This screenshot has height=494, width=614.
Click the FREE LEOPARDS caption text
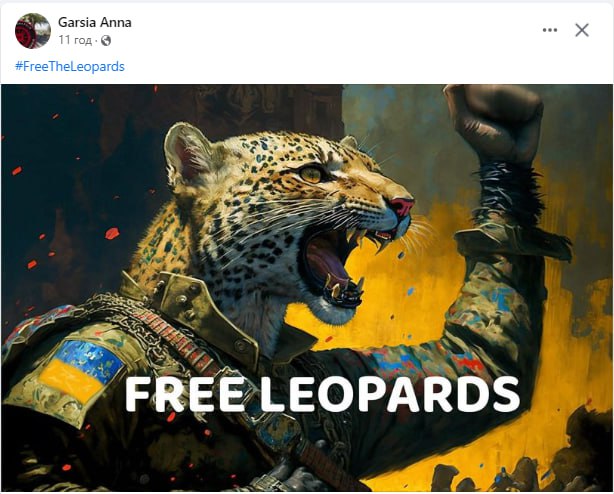coord(322,393)
